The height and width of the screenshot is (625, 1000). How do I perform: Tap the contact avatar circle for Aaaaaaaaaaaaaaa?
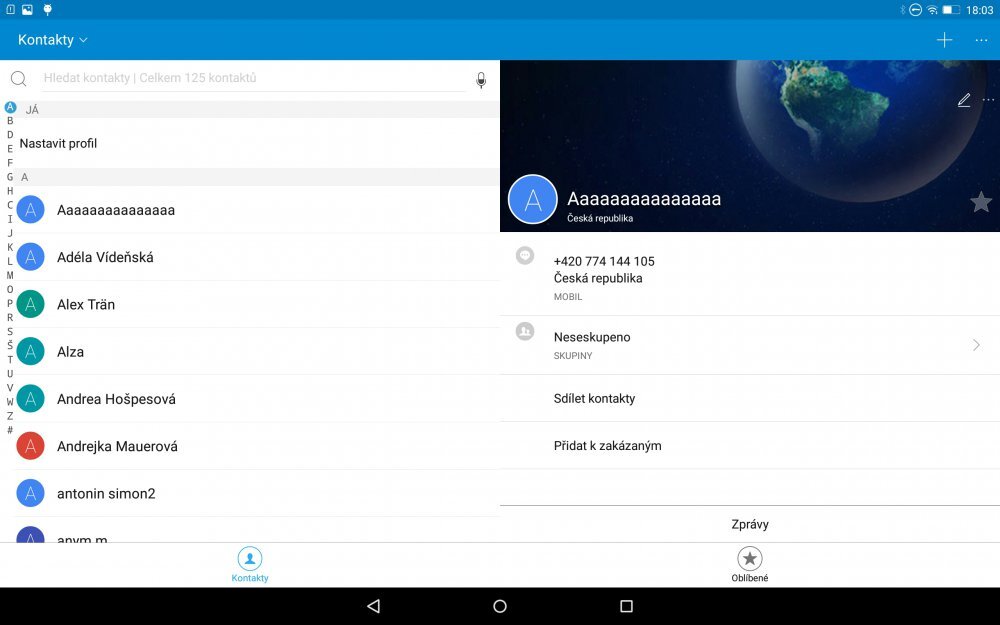pyautogui.click(x=532, y=199)
